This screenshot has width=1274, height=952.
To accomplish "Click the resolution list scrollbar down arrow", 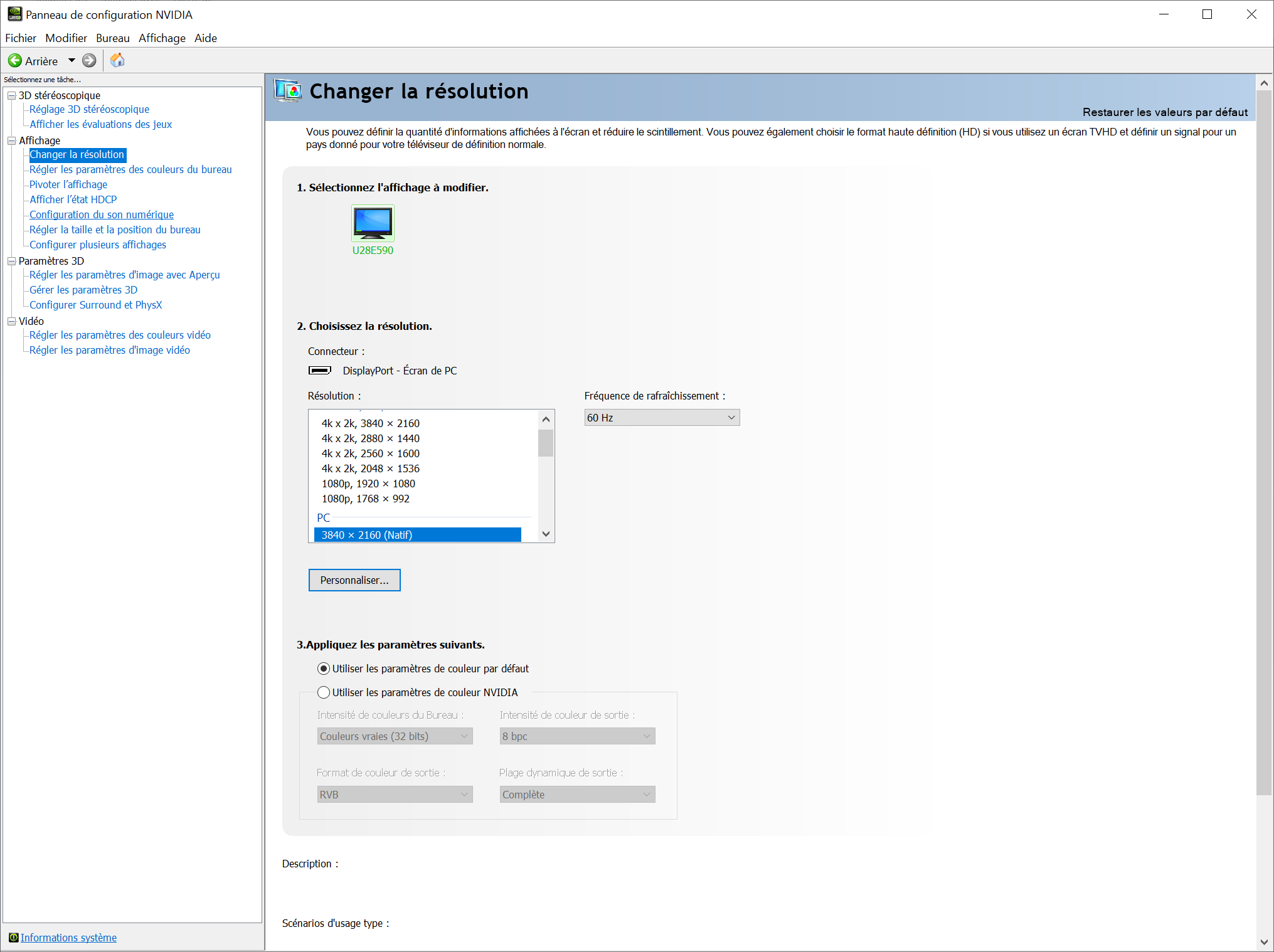I will pyautogui.click(x=546, y=534).
